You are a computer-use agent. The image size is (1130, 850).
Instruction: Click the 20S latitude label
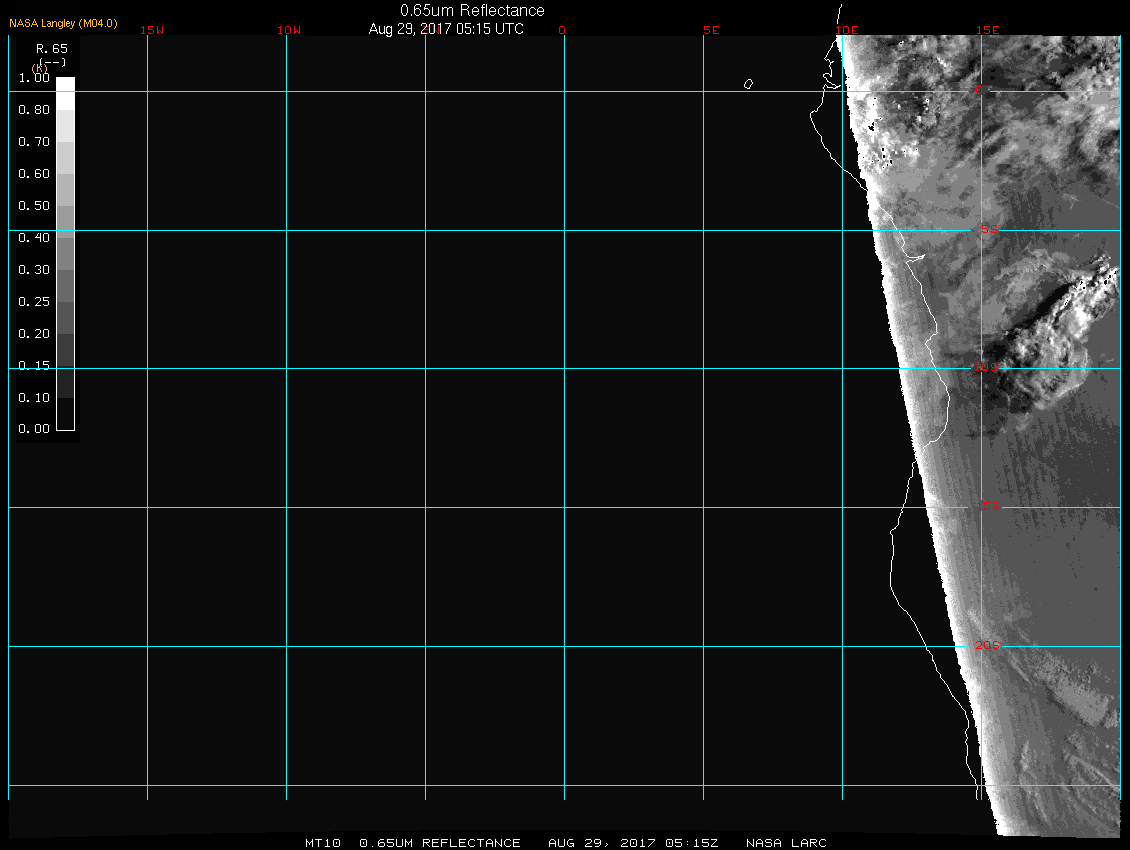988,645
